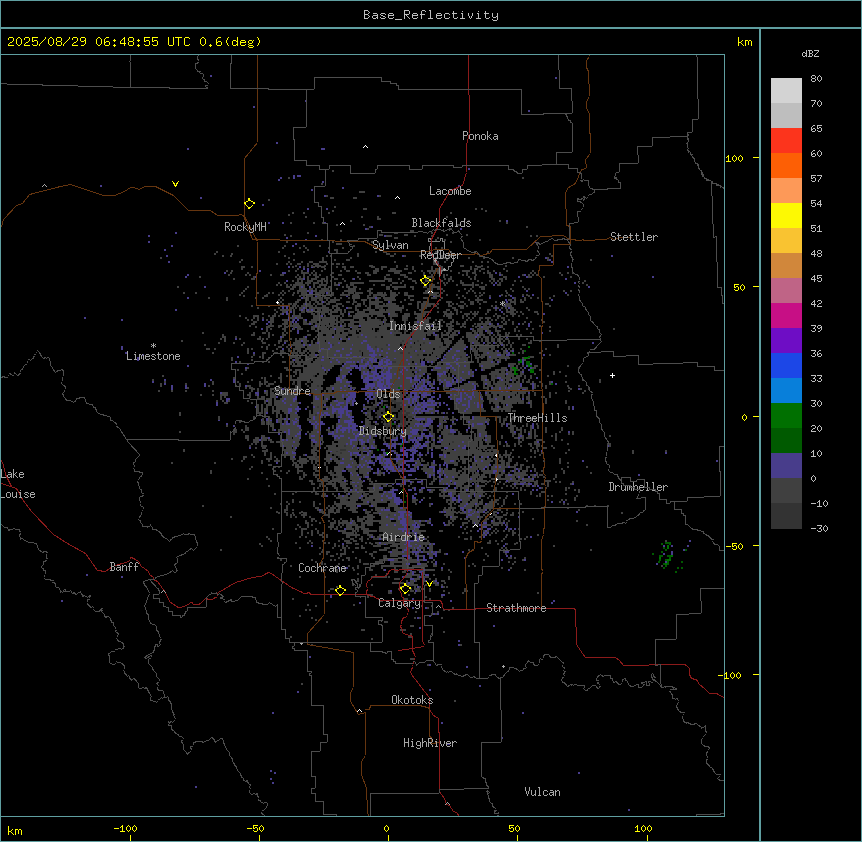
Task: Click the Sundre city label
Action: pyautogui.click(x=292, y=391)
